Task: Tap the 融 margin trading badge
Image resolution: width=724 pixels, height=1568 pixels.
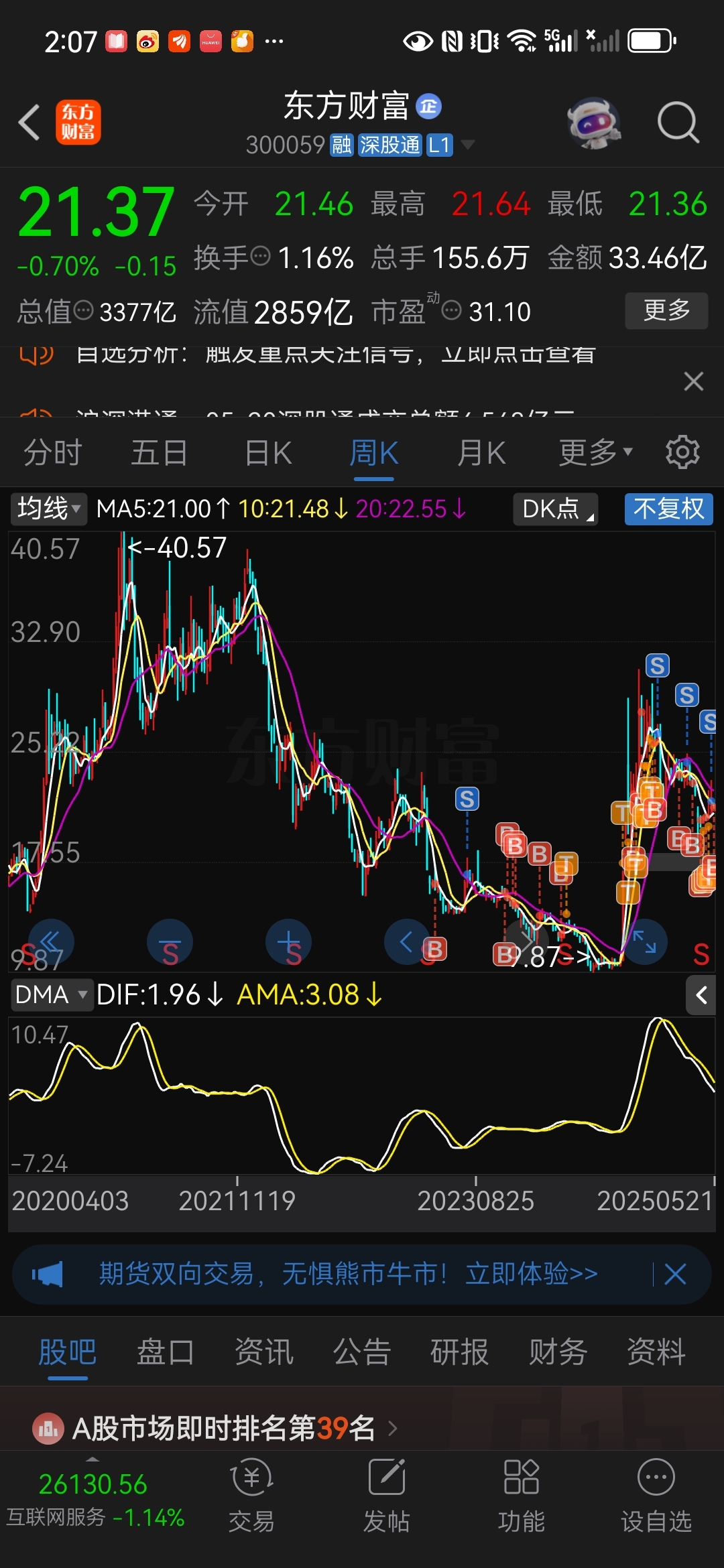Action: (x=342, y=145)
